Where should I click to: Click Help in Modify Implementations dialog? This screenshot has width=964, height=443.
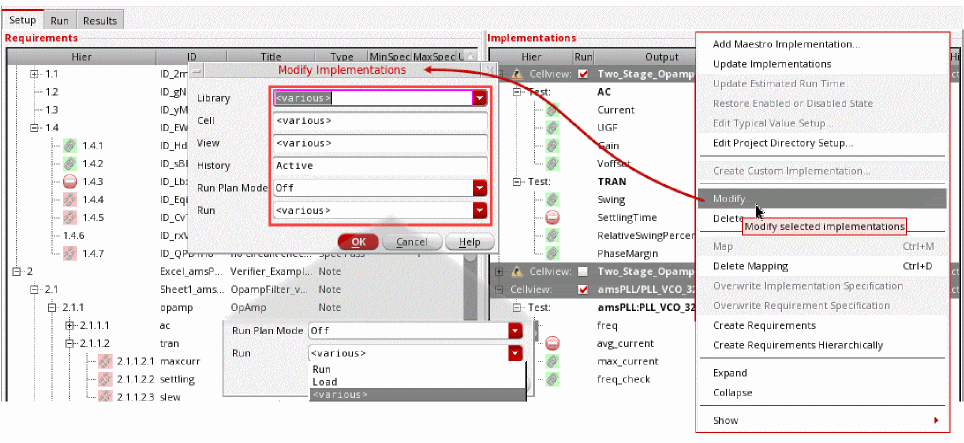coord(470,241)
